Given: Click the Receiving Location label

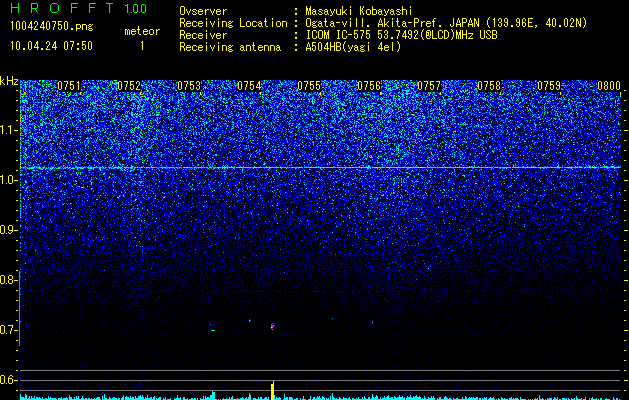Looking at the screenshot, I should [x=233, y=23].
